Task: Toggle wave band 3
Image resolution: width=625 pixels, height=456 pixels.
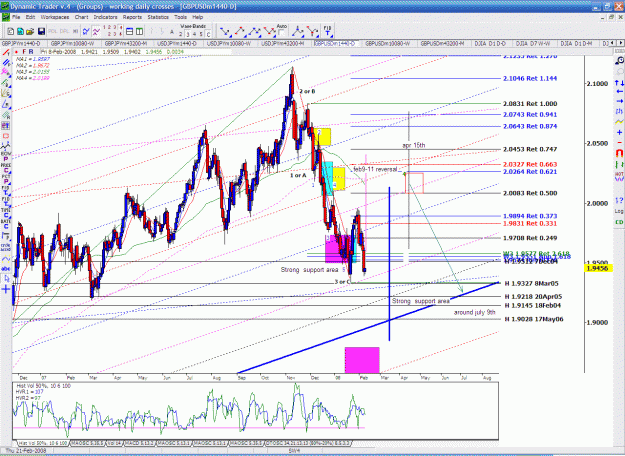Action: coord(187,35)
